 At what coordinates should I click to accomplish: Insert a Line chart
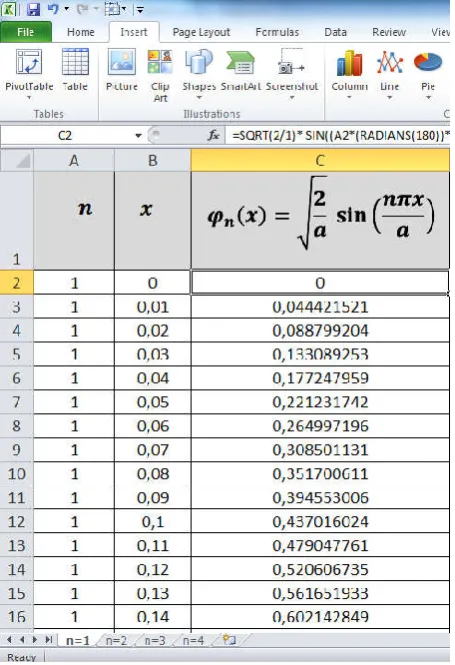[389, 74]
